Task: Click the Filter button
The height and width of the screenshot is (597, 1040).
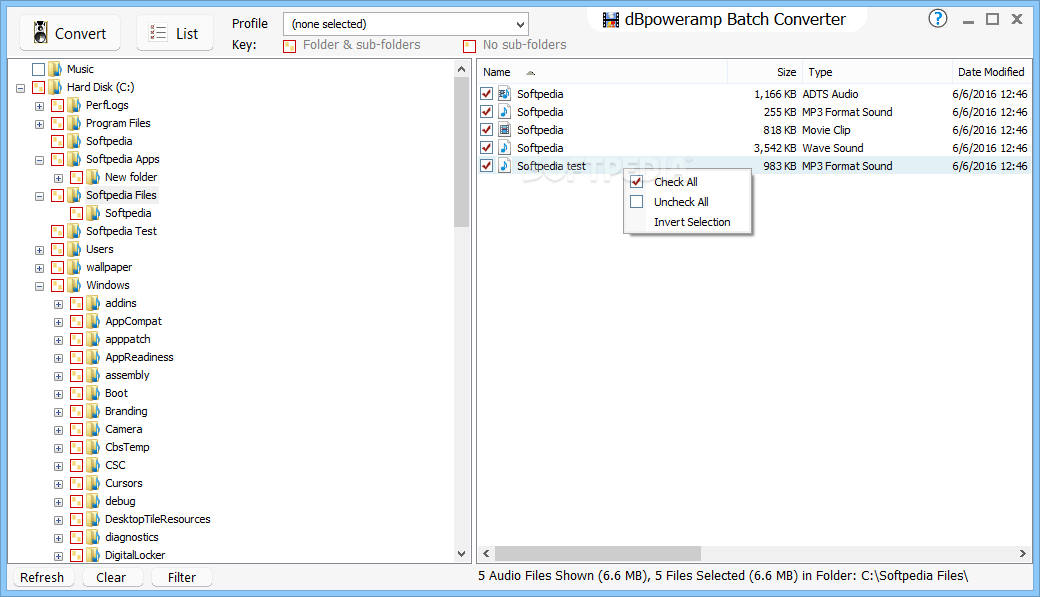Action: [182, 577]
